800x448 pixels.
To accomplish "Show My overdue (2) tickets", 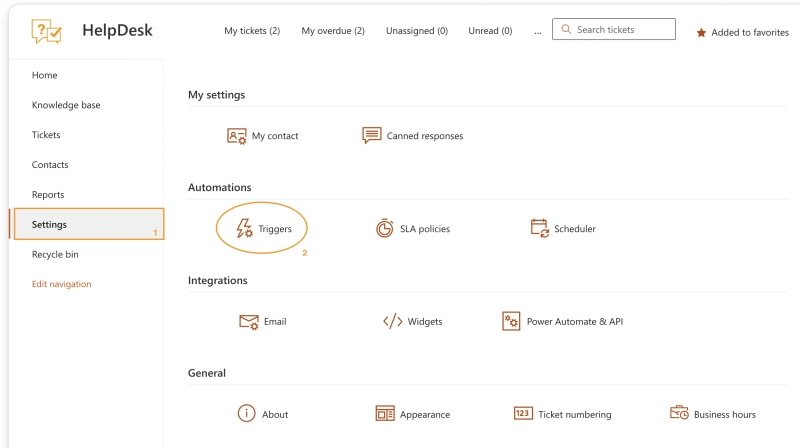I will 333,31.
